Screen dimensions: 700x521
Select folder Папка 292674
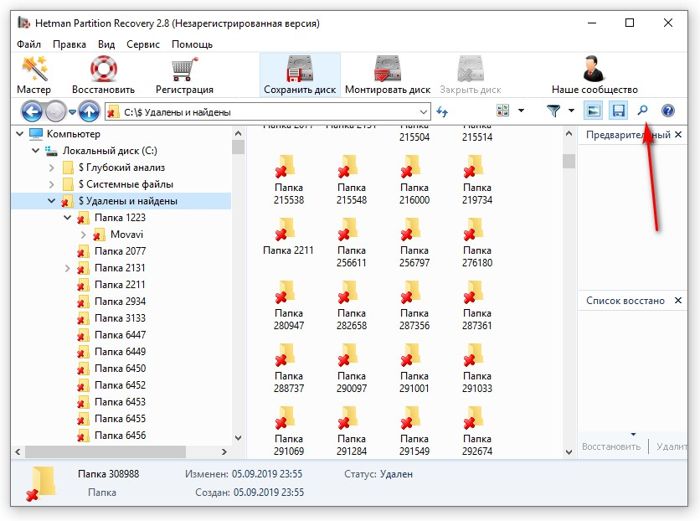(x=477, y=431)
